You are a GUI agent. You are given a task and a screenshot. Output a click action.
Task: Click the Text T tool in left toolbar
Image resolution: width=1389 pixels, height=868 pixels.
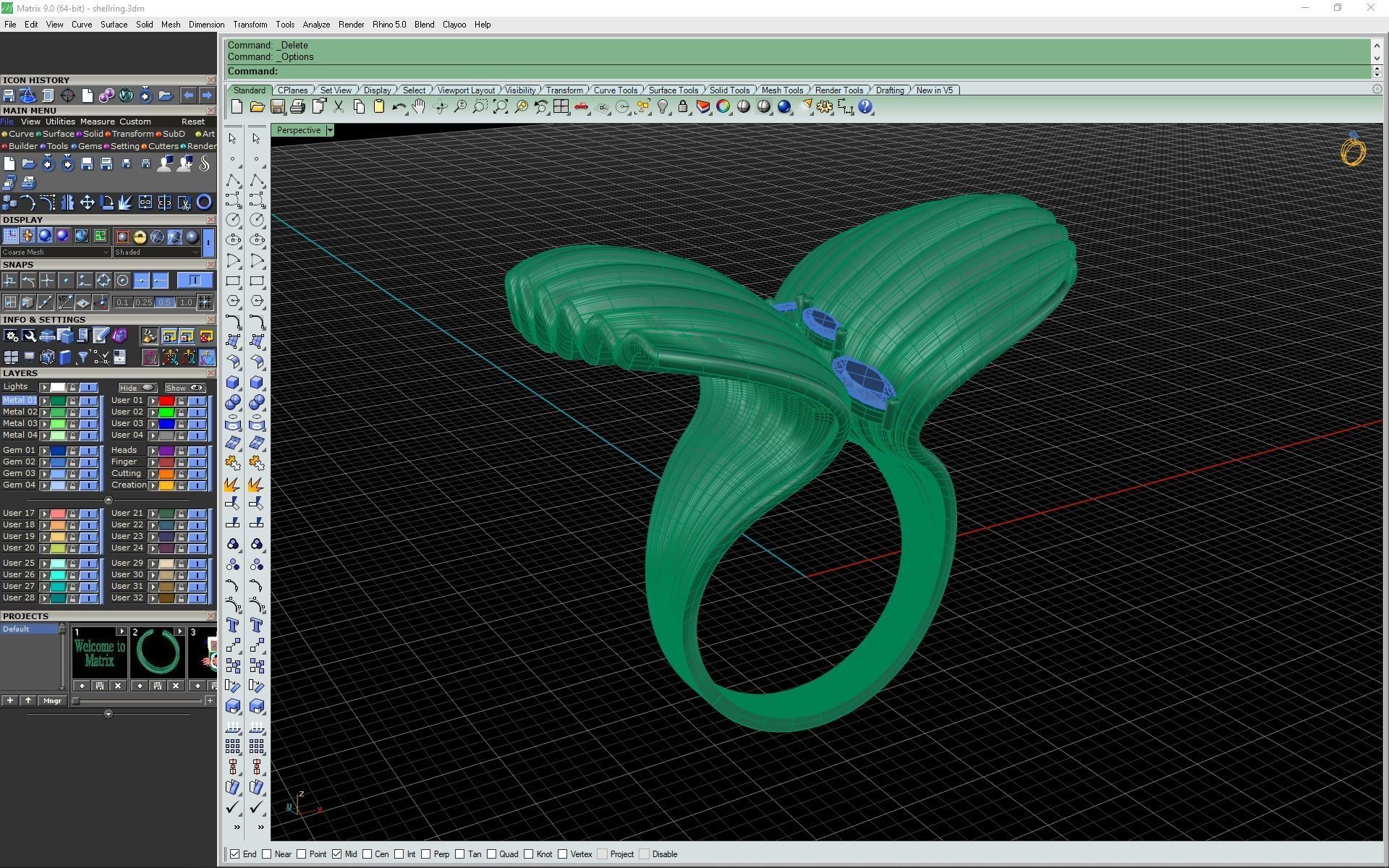click(233, 625)
